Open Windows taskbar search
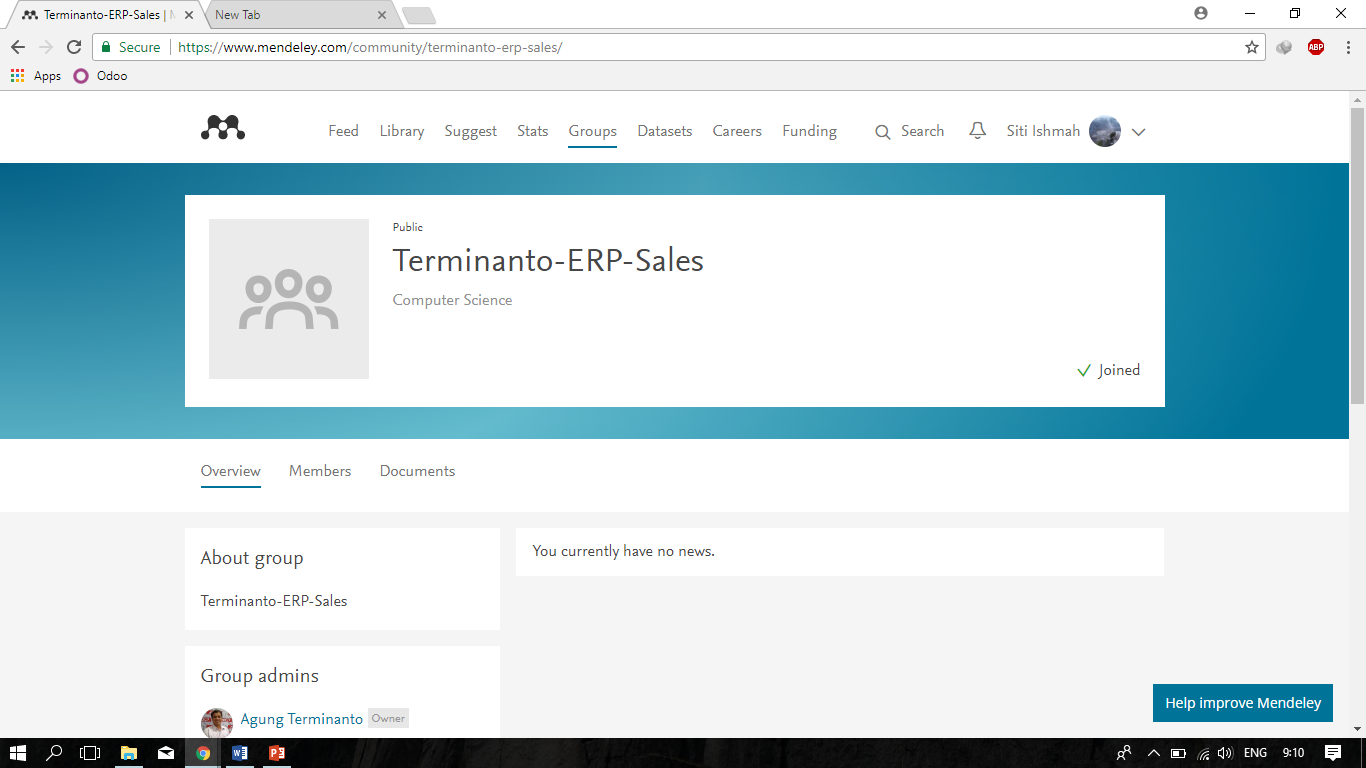This screenshot has width=1366, height=768. 54,753
